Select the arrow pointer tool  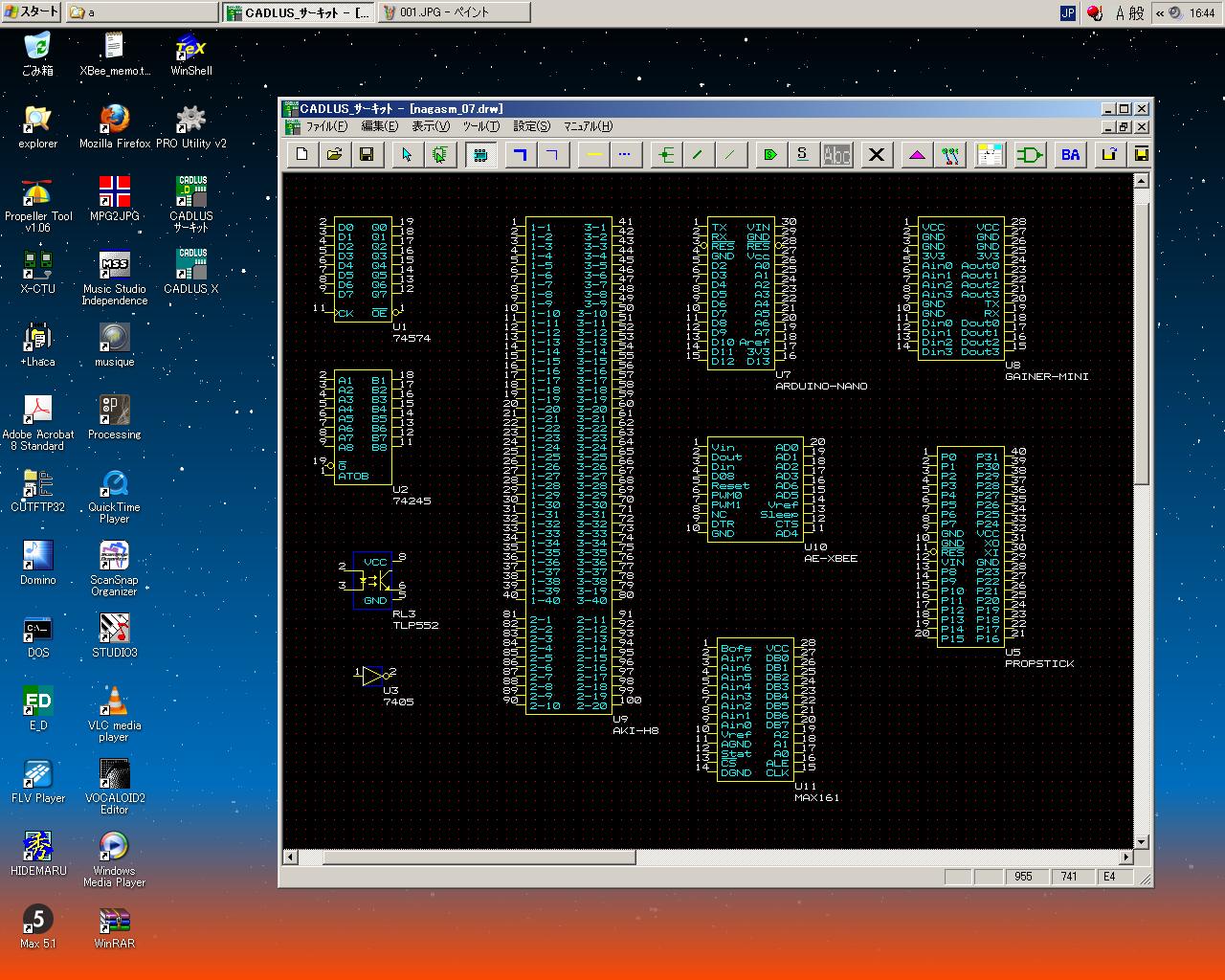407,154
